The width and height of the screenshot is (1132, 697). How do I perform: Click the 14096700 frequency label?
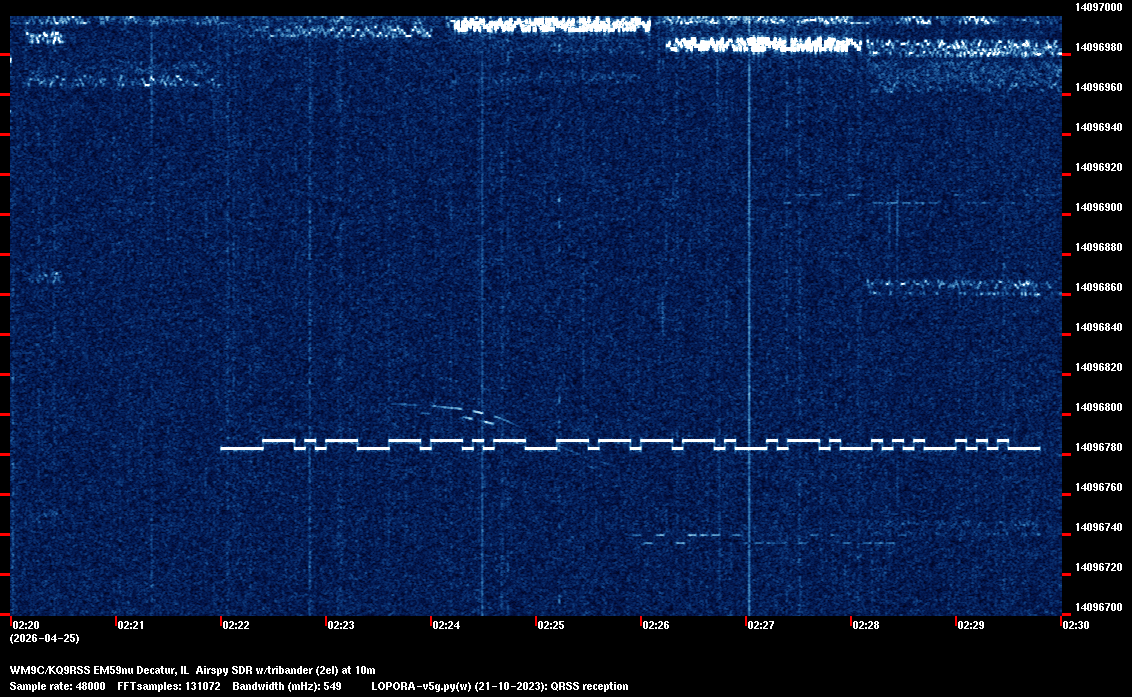[x=1099, y=607]
